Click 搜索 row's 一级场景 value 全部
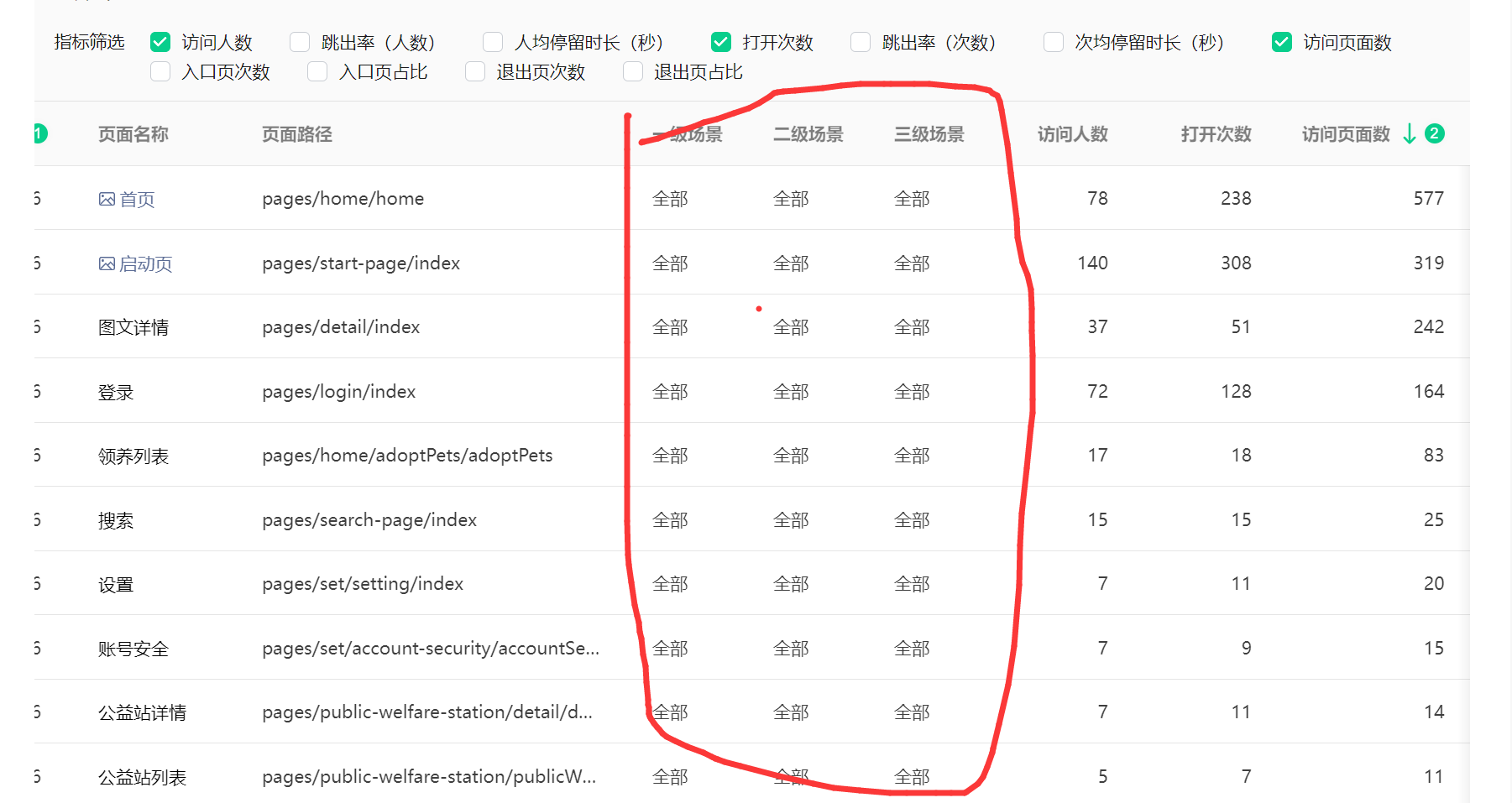 click(x=670, y=520)
